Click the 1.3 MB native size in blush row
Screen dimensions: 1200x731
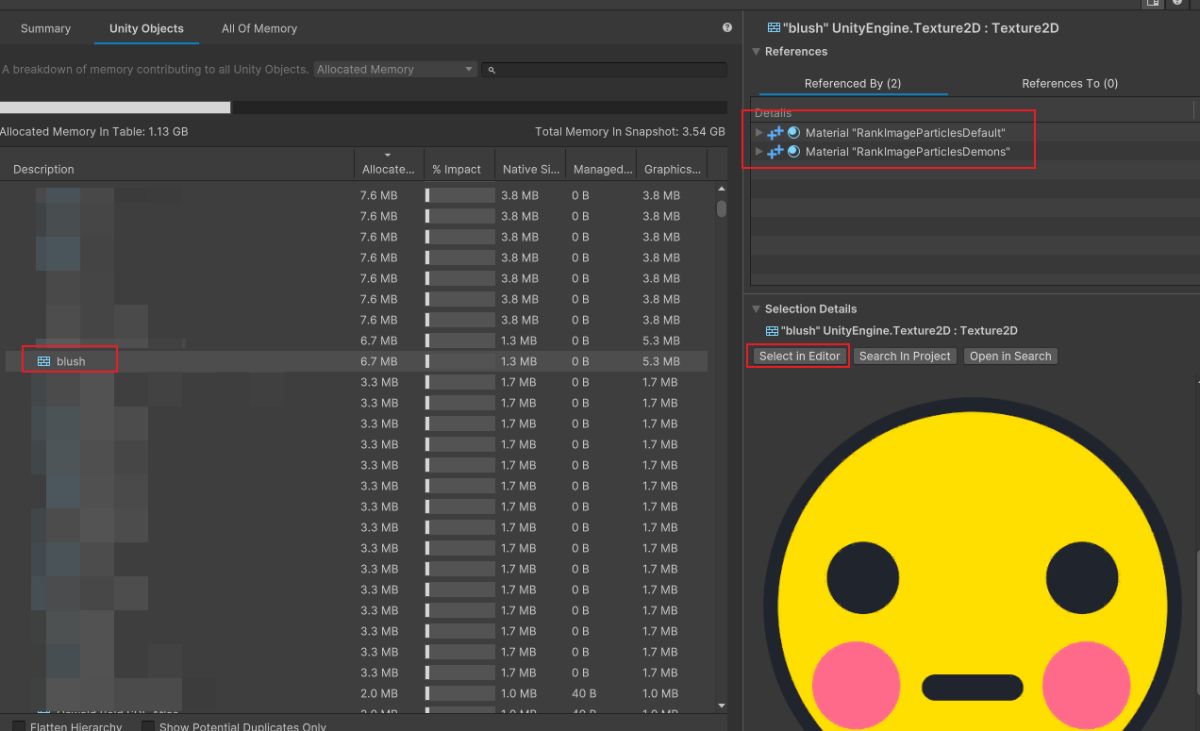coord(520,361)
